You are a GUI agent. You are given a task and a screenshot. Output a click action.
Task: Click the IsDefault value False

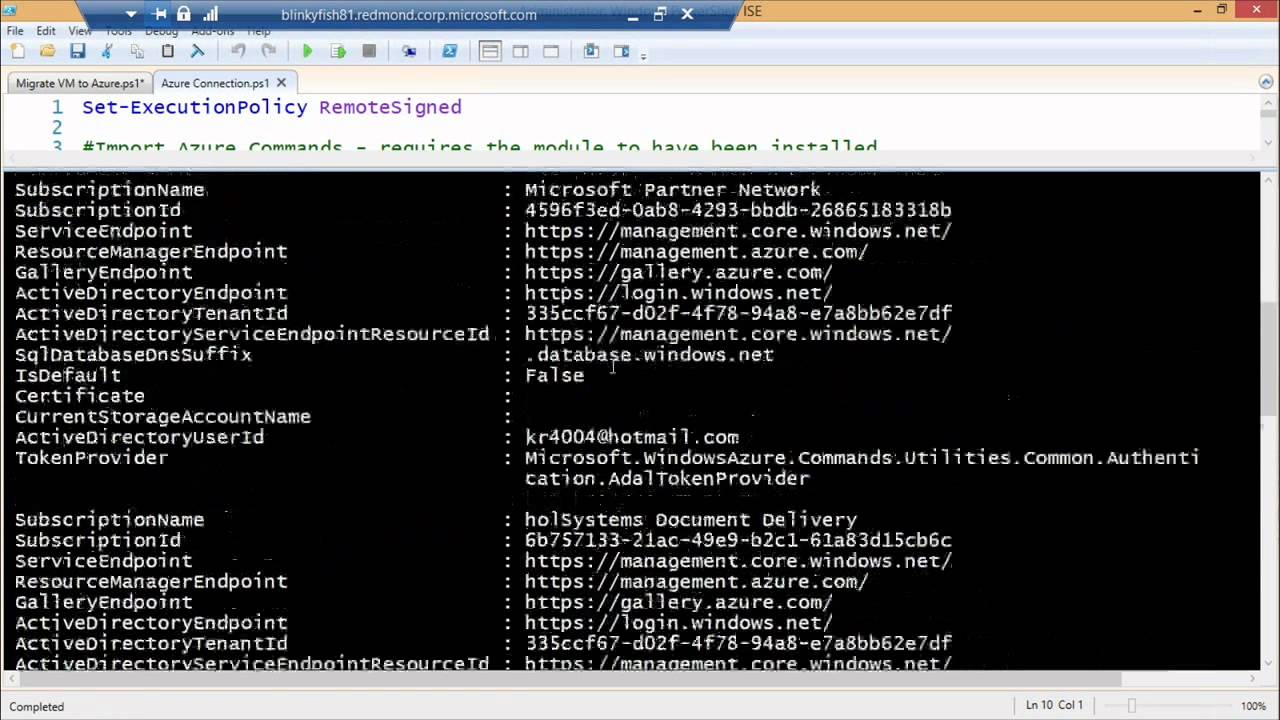coord(555,375)
